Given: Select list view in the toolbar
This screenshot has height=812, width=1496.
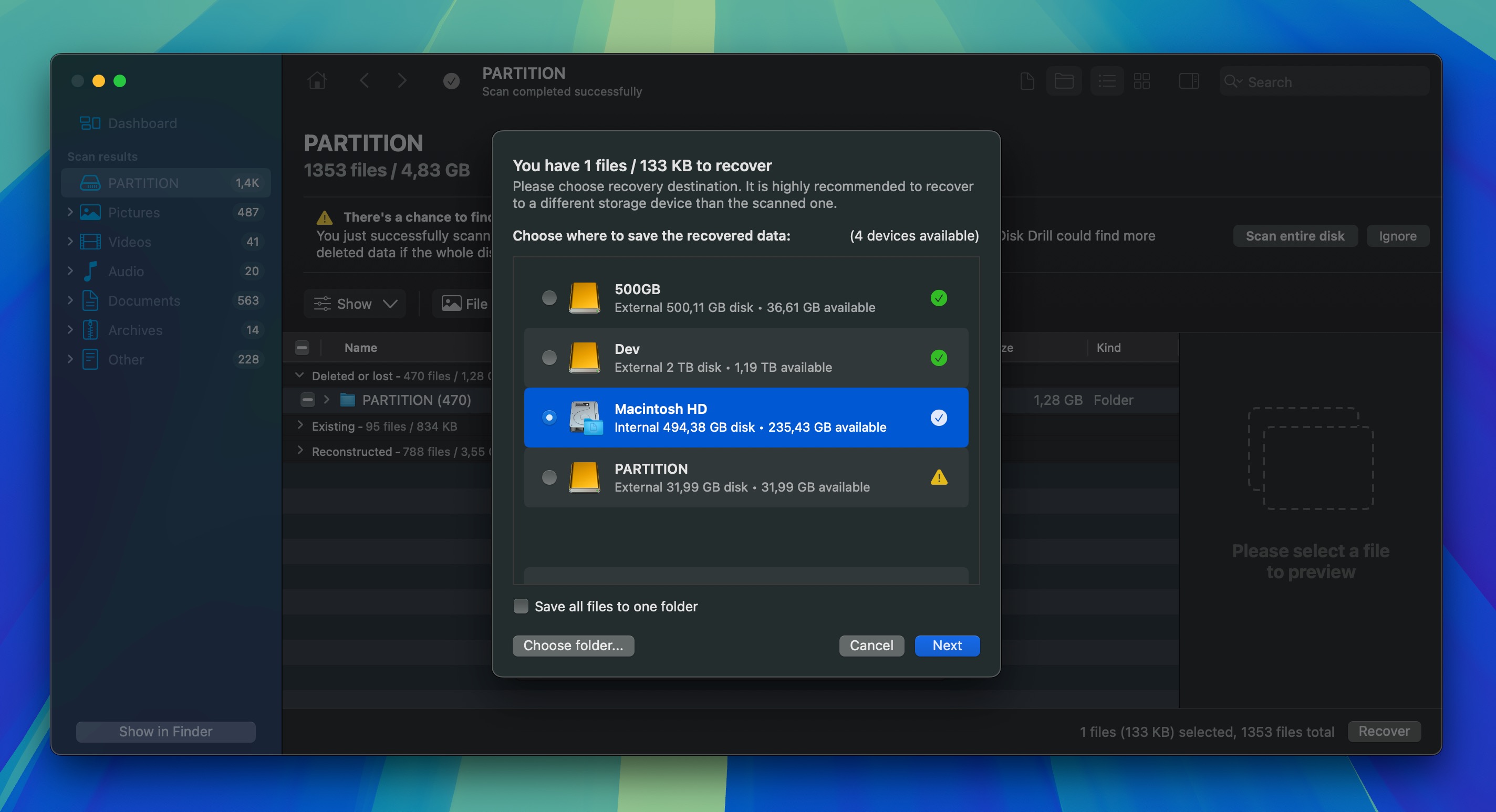Looking at the screenshot, I should tap(1106, 81).
